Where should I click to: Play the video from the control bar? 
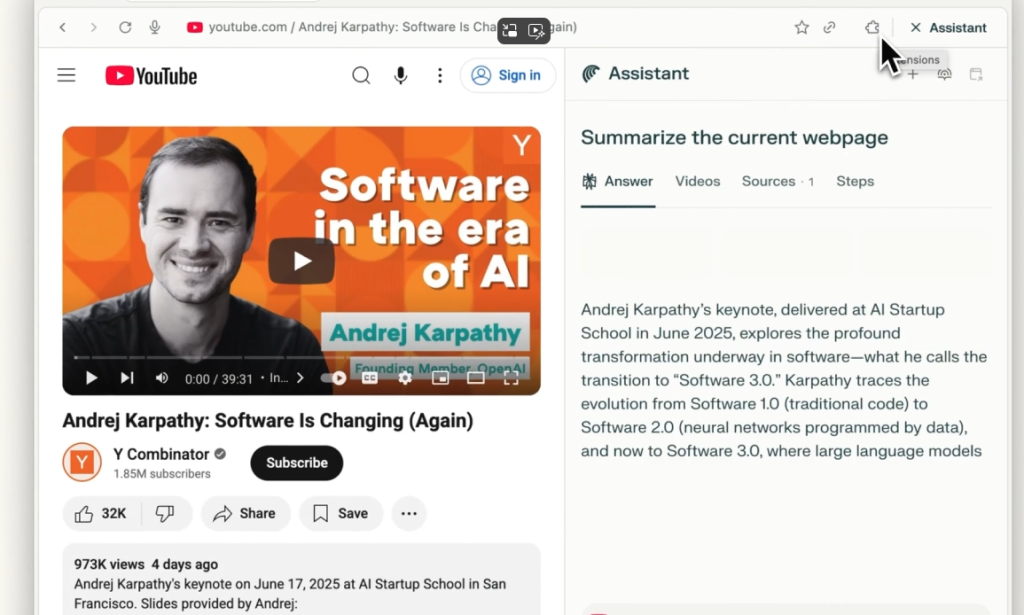pos(91,378)
